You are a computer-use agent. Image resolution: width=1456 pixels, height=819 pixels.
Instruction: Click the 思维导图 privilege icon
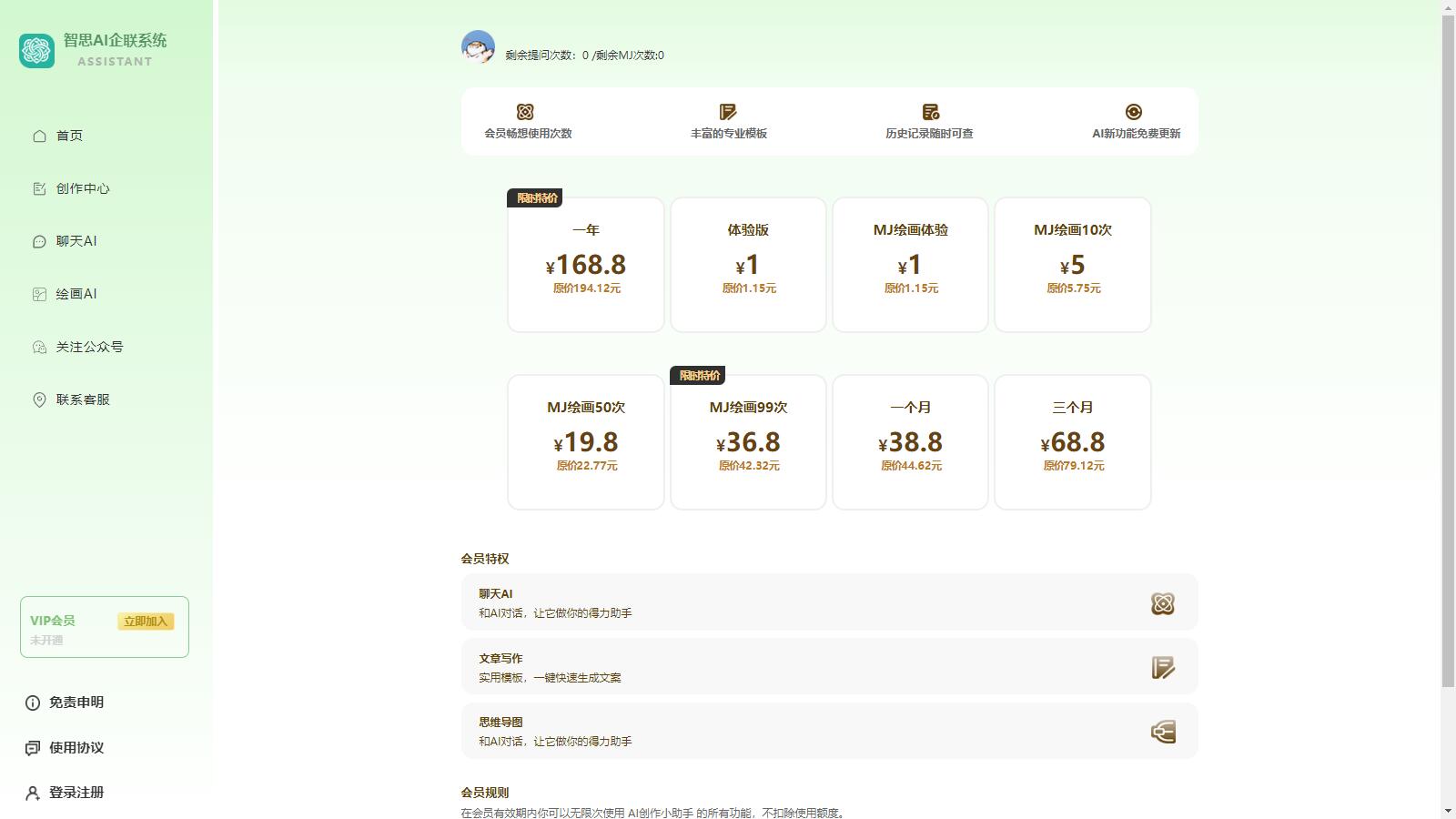1163,732
